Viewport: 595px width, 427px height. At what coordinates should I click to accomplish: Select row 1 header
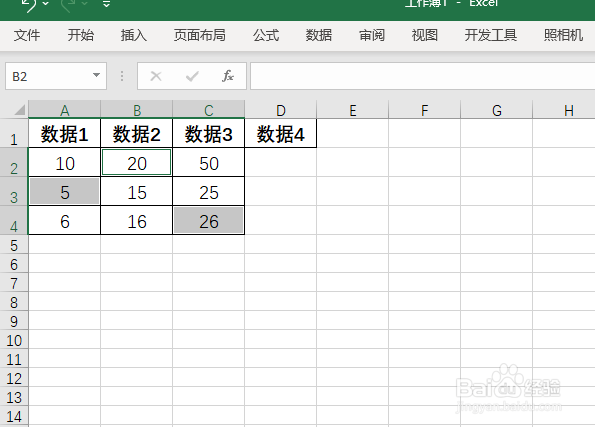[x=14, y=133]
